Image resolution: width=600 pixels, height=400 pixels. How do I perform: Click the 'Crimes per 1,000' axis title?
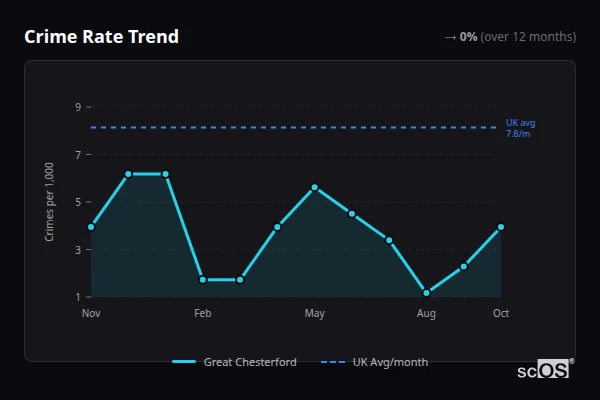click(49, 202)
